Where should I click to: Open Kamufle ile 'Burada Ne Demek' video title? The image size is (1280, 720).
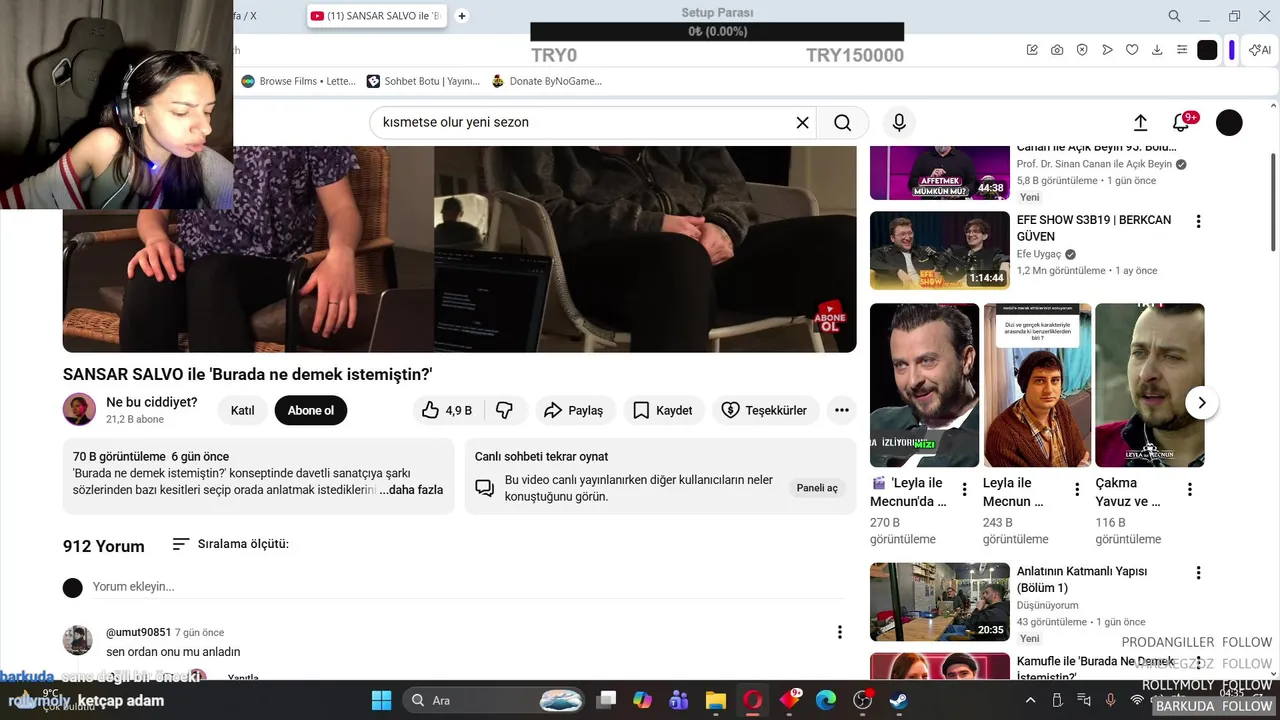click(x=1096, y=669)
